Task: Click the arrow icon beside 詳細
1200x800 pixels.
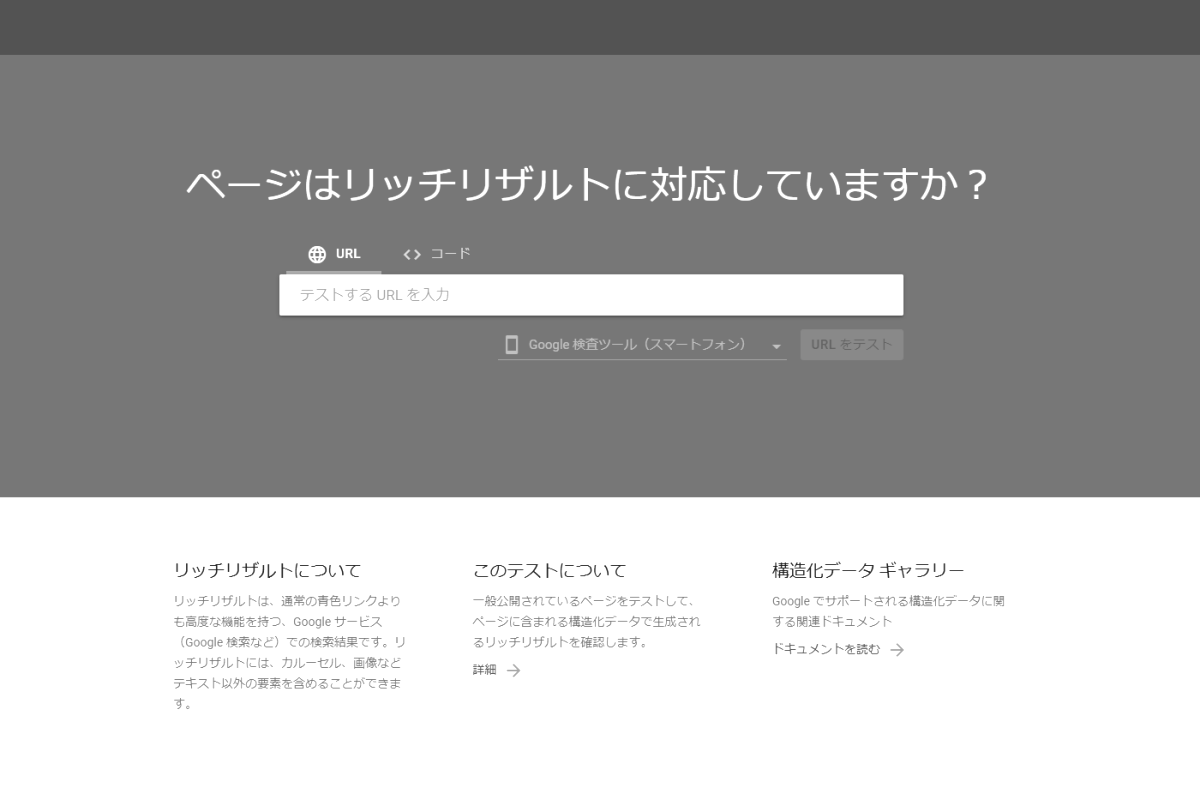Action: (x=513, y=671)
